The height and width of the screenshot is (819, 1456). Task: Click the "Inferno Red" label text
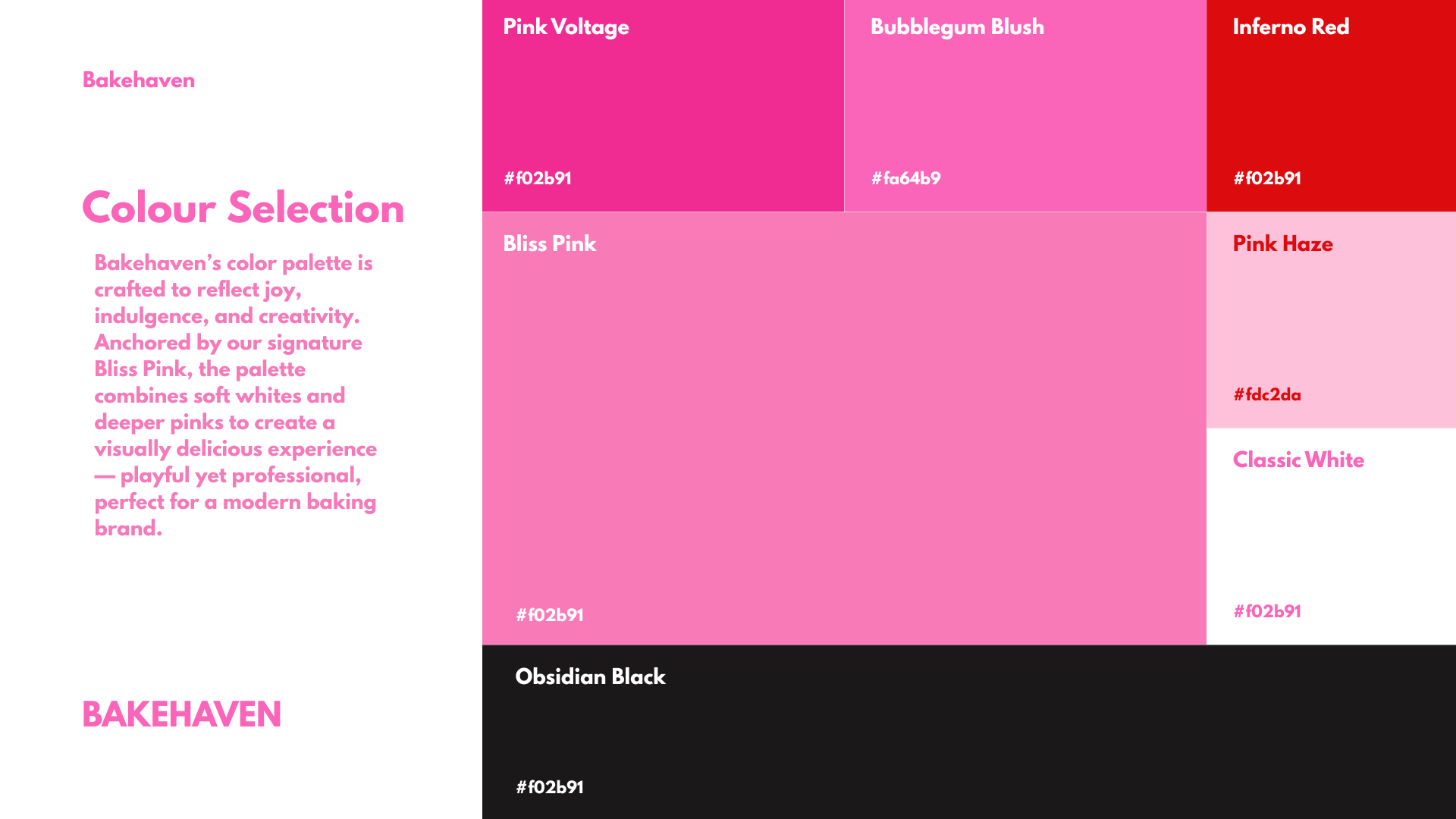pos(1291,27)
